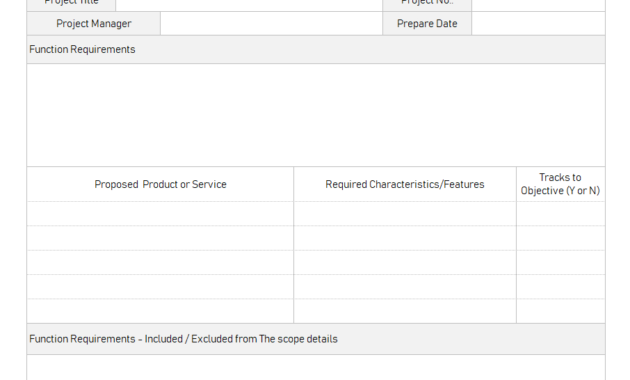Click the Proposed Product or Service column header
Screen dimensions: 630x380
coord(160,184)
